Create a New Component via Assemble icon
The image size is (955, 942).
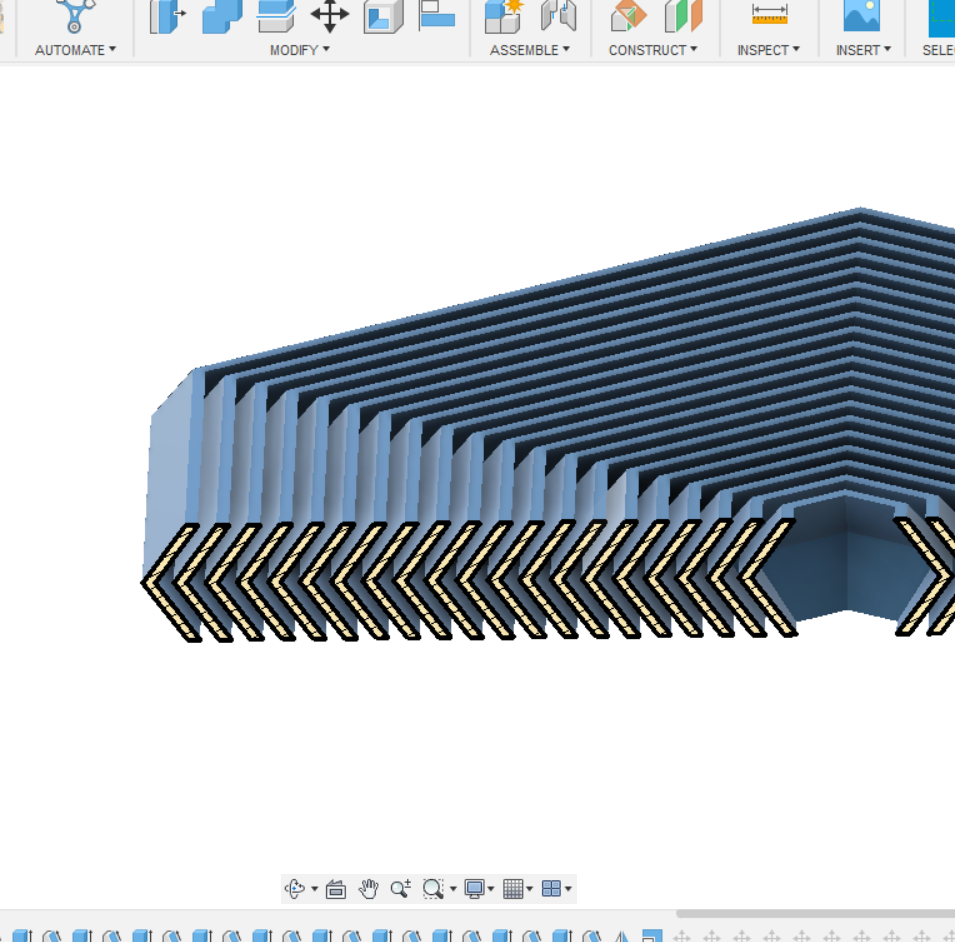click(504, 16)
